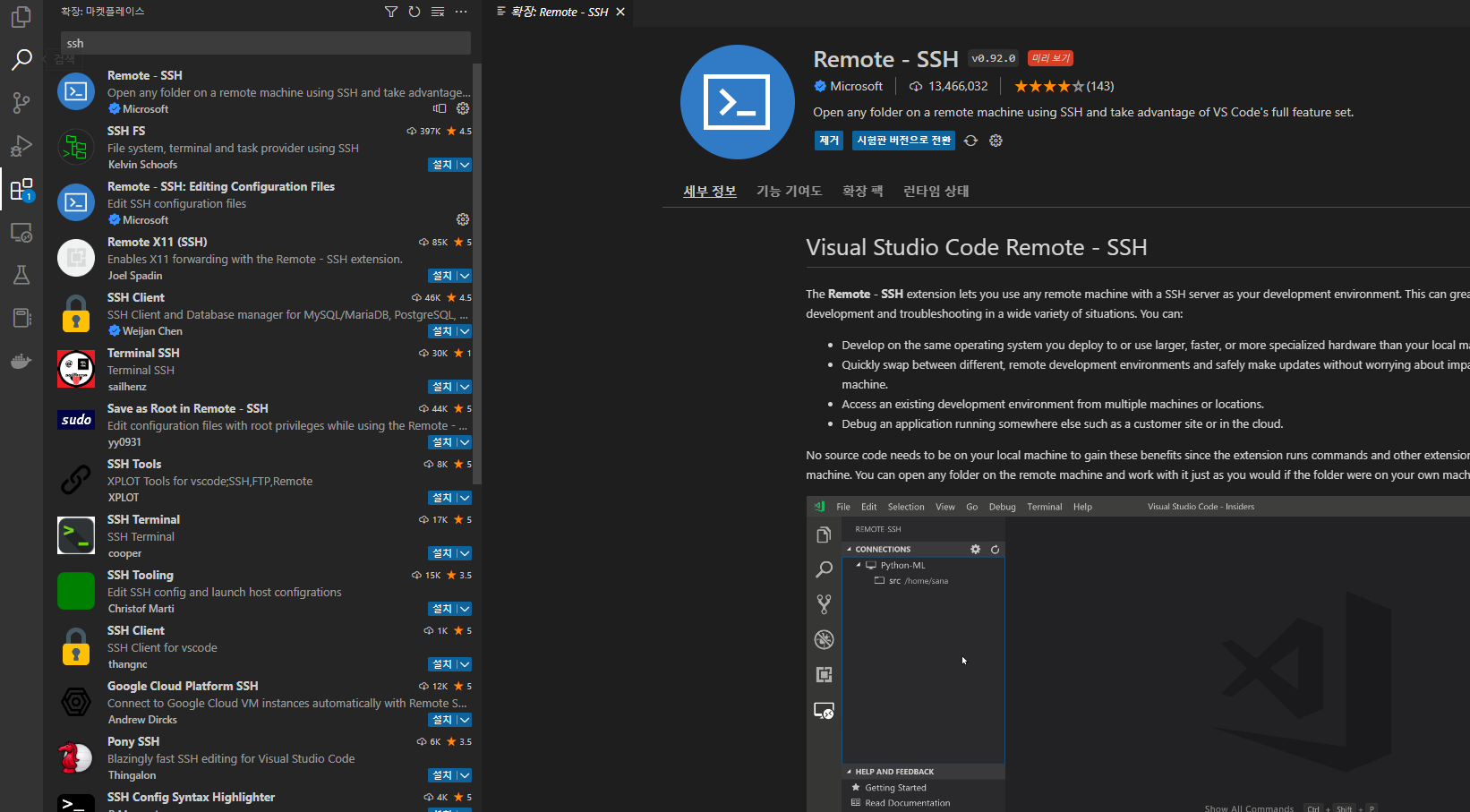Switch to the 확장 팩 tab
Screen dimensions: 1470x812
click(862, 191)
